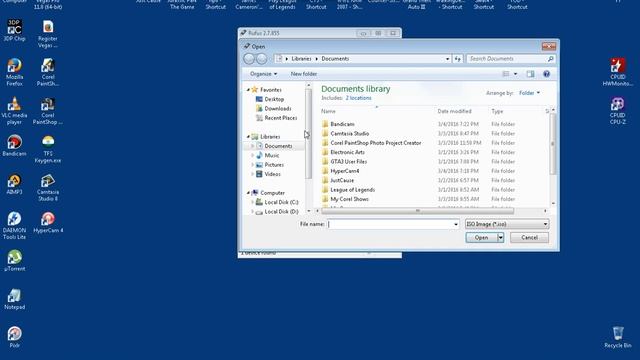The image size is (640, 360).
Task: Select the Camtasia Studio folder
Action: (349, 133)
